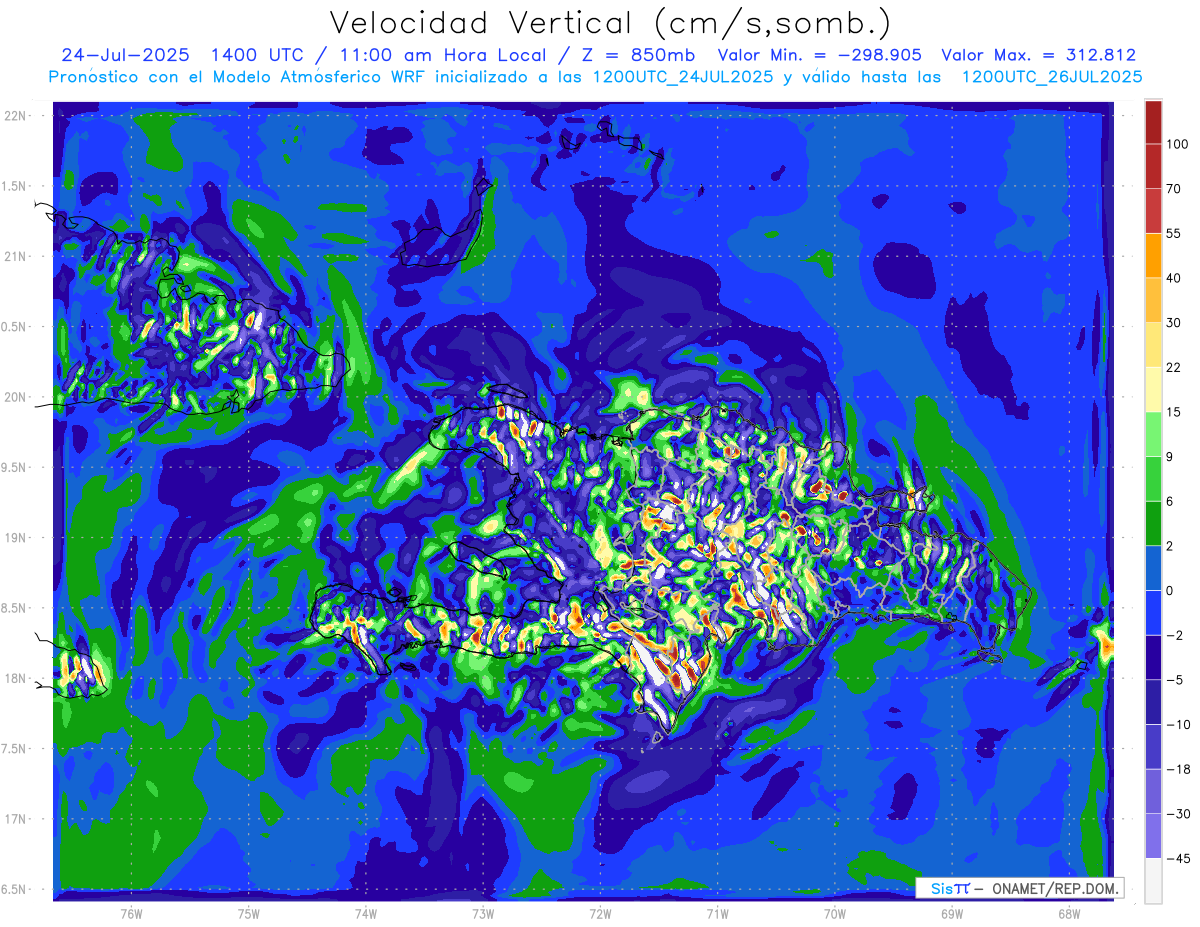Click the 70W longitude label
This screenshot has width=1200, height=927.
(834, 914)
